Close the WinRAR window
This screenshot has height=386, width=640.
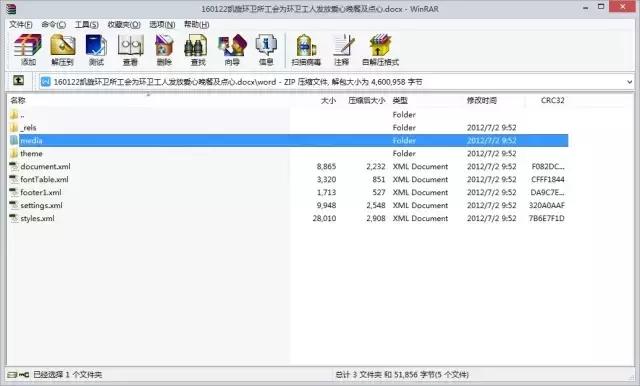point(622,7)
